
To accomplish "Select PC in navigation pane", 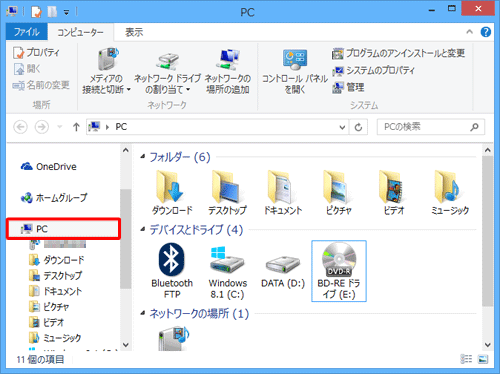I will pyautogui.click(x=63, y=229).
